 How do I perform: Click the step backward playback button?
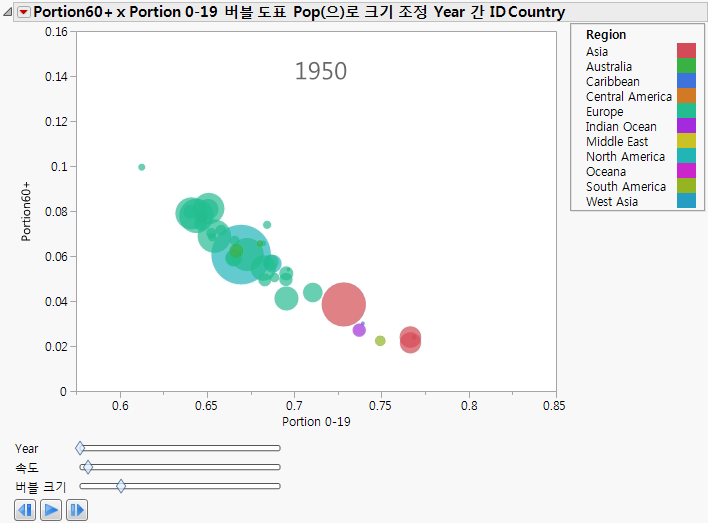click(x=26, y=511)
